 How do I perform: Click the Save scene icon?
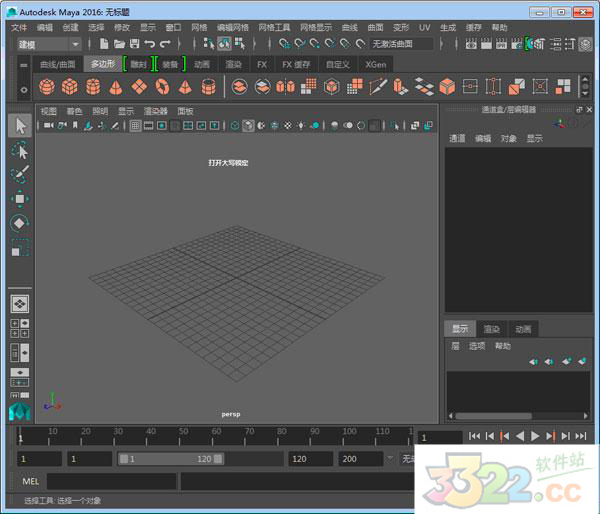pyautogui.click(x=134, y=44)
